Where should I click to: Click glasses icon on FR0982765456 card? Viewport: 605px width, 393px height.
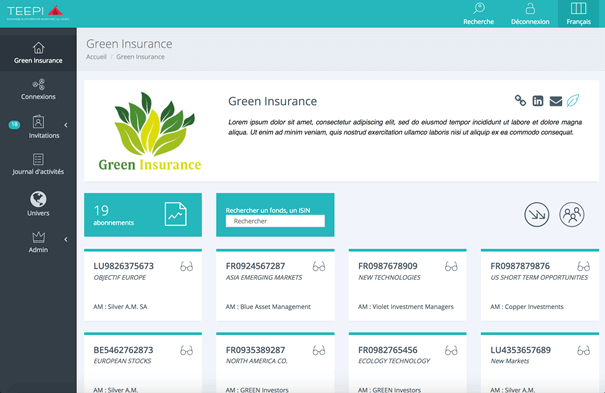[x=451, y=350]
